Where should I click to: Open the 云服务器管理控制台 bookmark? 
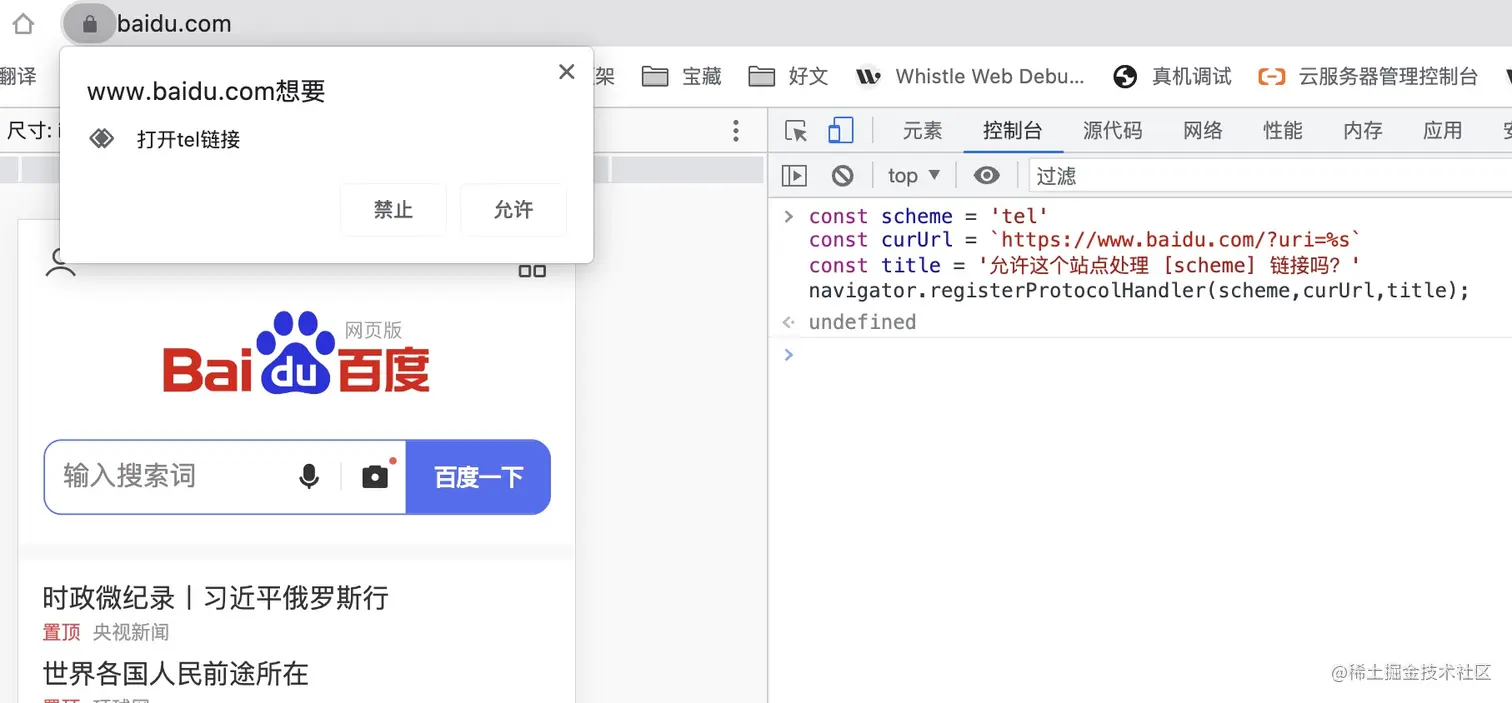click(x=1368, y=76)
